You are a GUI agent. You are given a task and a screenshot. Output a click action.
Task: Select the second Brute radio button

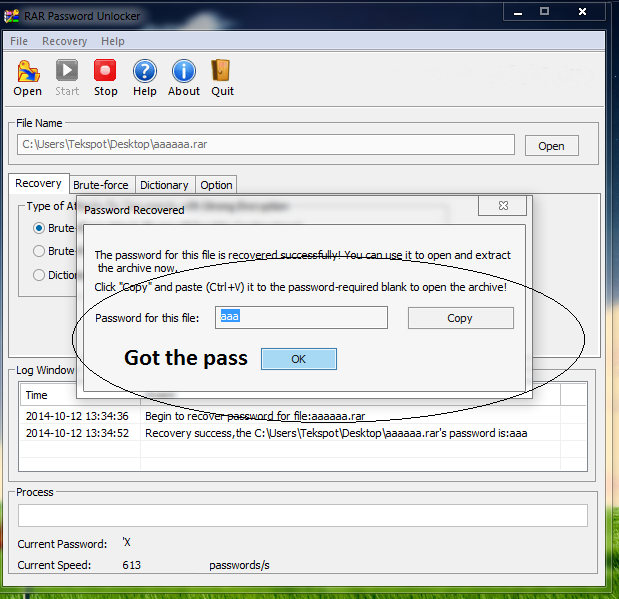tap(39, 251)
